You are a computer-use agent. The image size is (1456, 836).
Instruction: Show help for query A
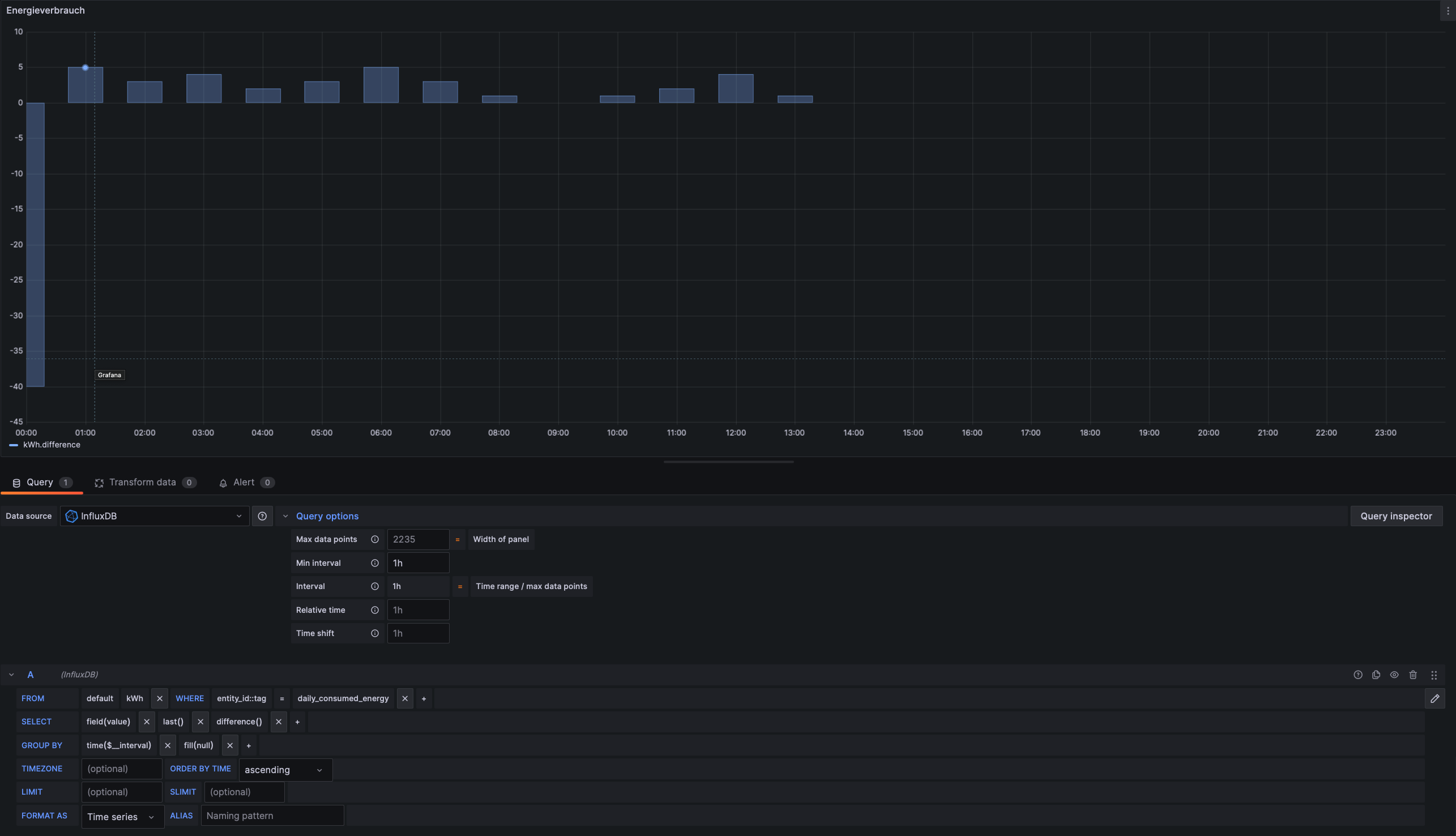point(1357,675)
